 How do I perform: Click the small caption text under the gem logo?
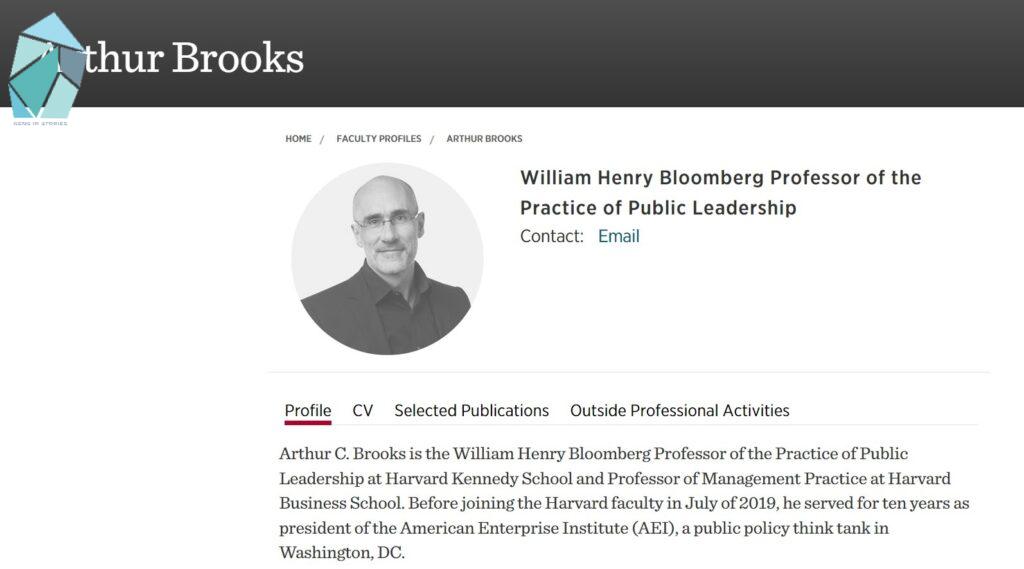[x=40, y=123]
